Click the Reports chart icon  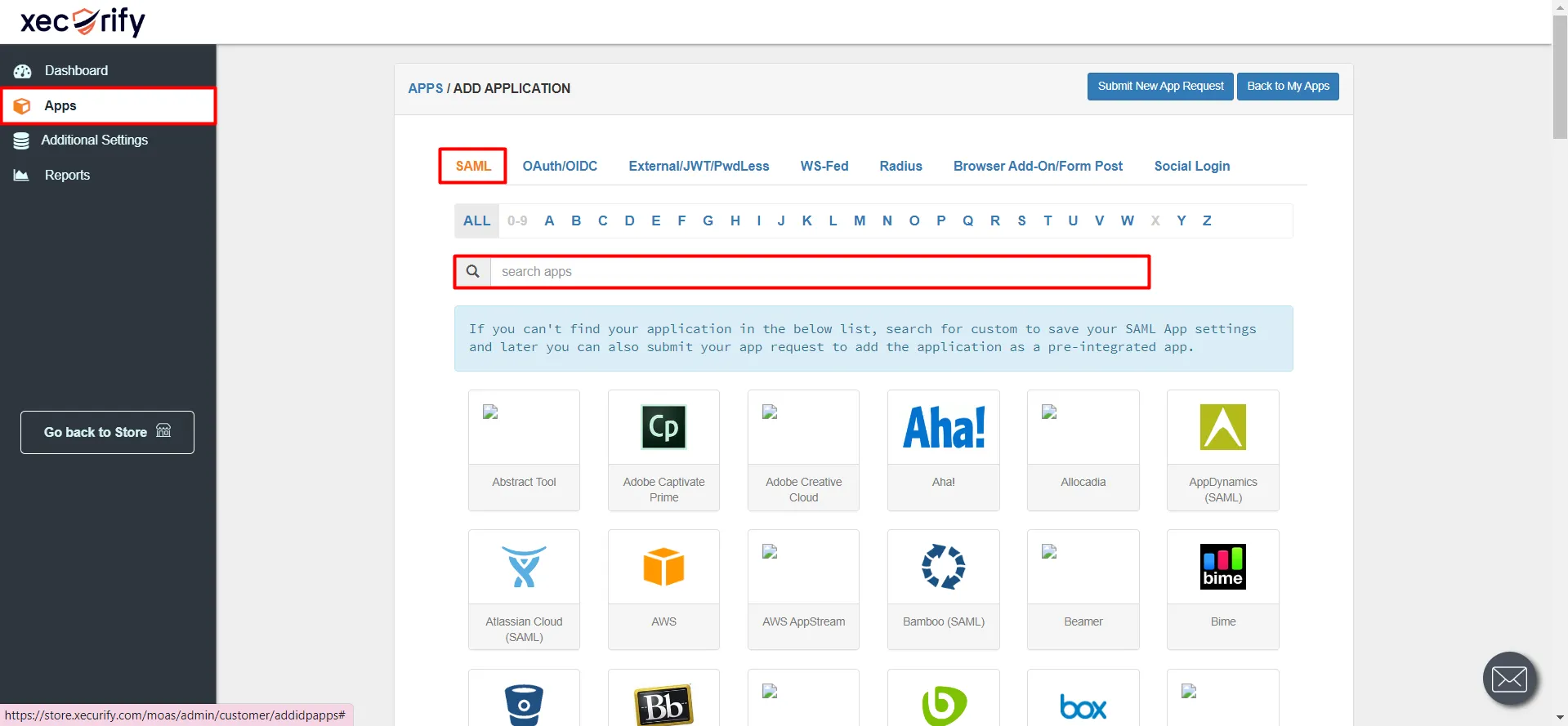tap(21, 175)
